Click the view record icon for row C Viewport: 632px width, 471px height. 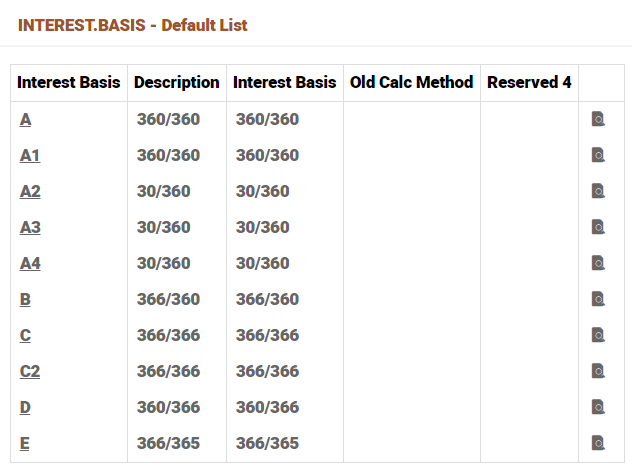[x=598, y=335]
